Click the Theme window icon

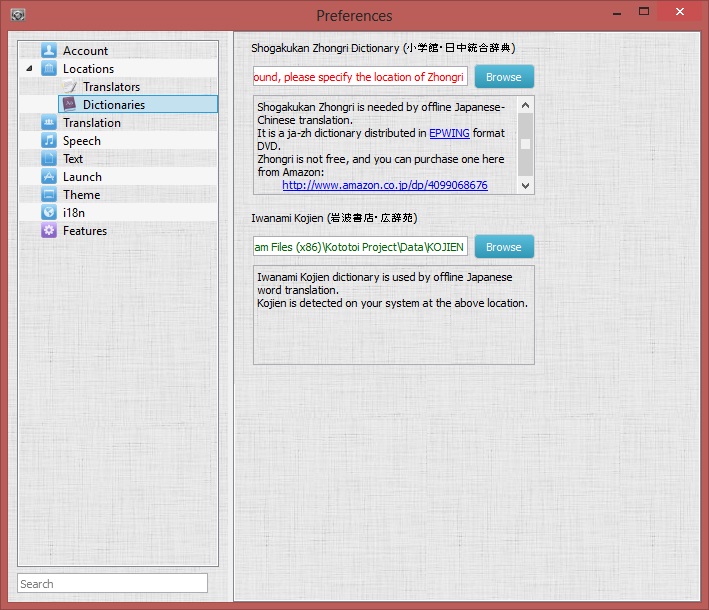pyautogui.click(x=49, y=194)
